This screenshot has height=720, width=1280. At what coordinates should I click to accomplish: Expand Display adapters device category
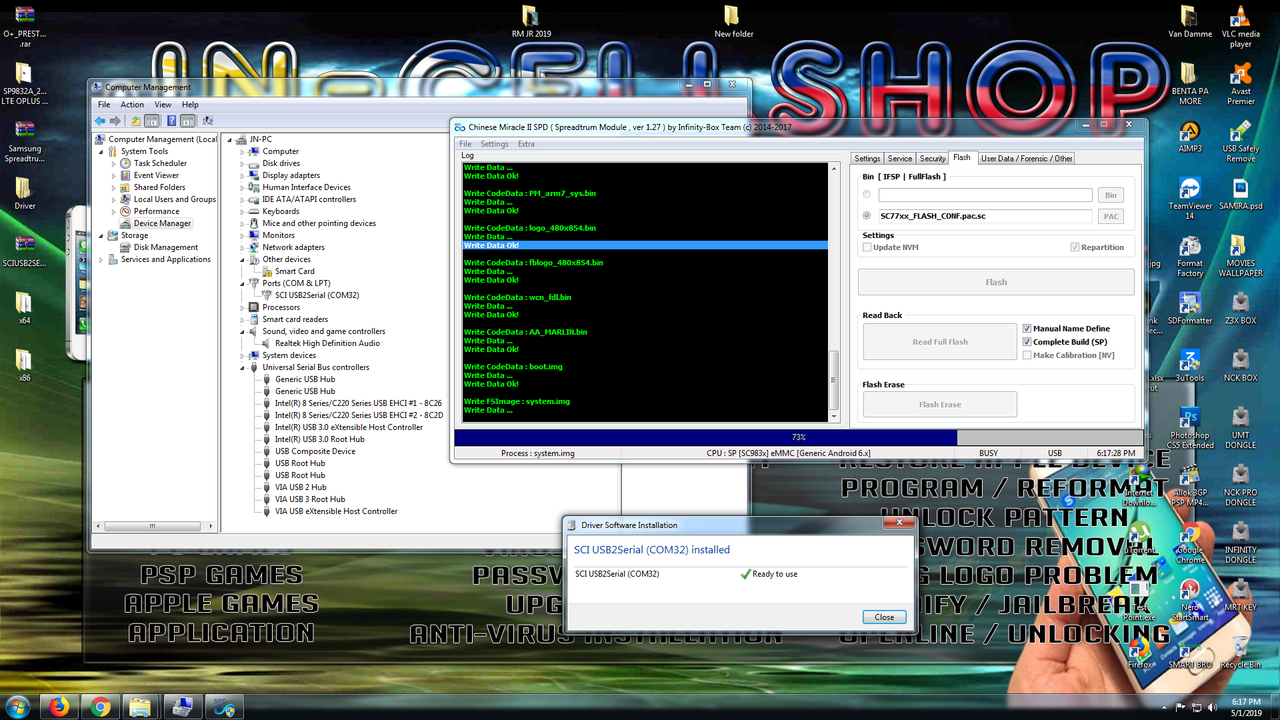[x=242, y=175]
